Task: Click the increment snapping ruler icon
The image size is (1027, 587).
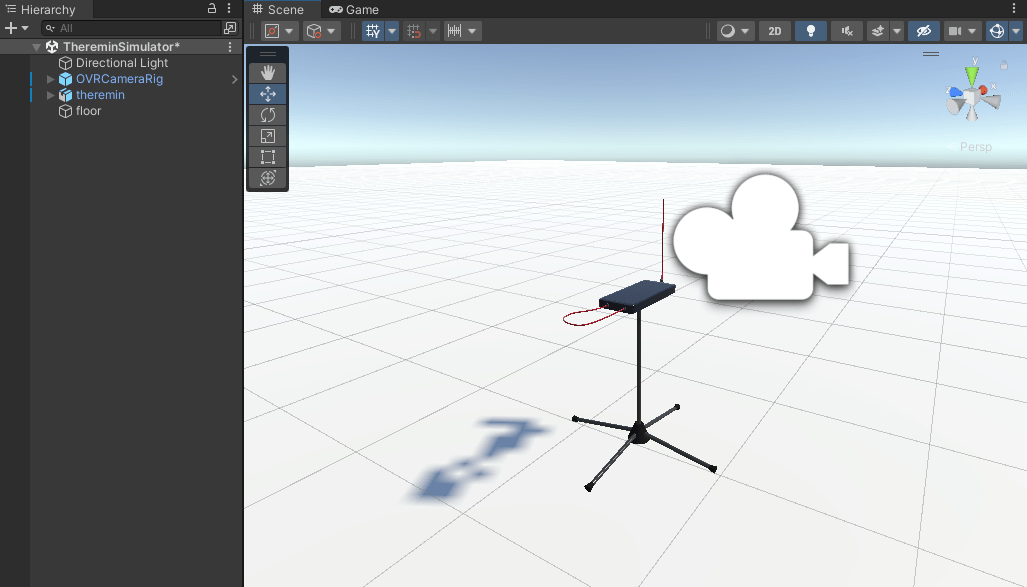Action: coord(454,31)
